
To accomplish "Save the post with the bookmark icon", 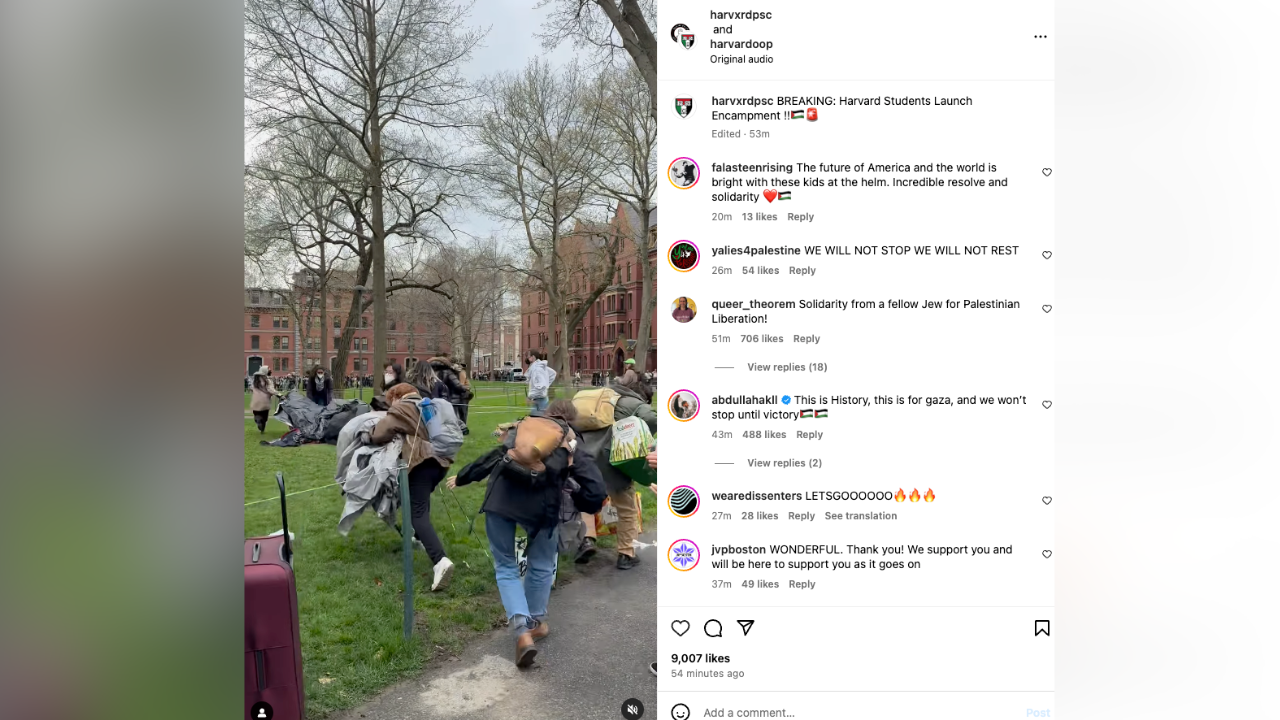I will point(1042,628).
